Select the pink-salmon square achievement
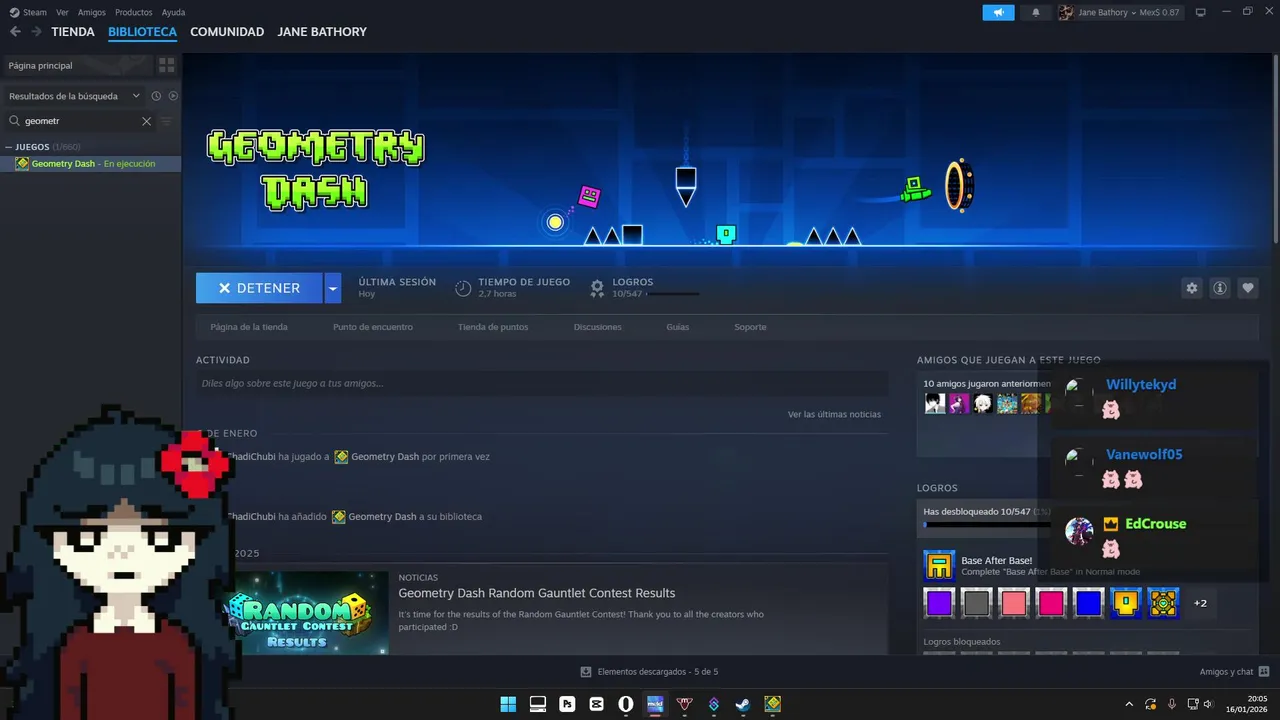The width and height of the screenshot is (1280, 720). coord(1014,603)
